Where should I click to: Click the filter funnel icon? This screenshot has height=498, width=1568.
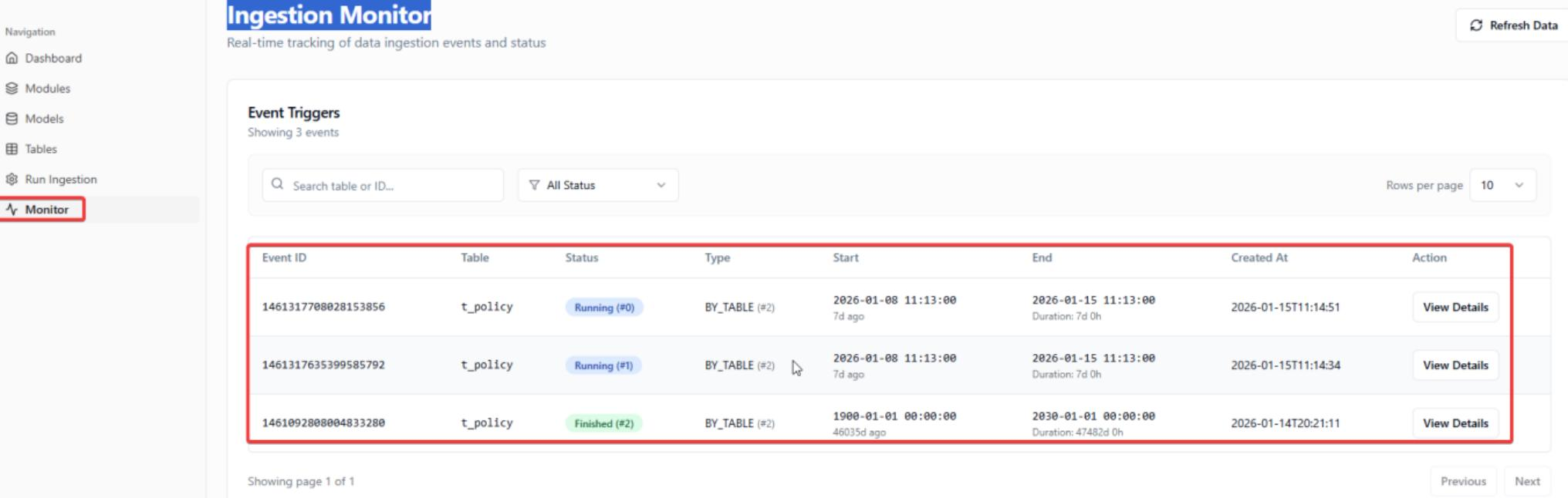(x=534, y=185)
